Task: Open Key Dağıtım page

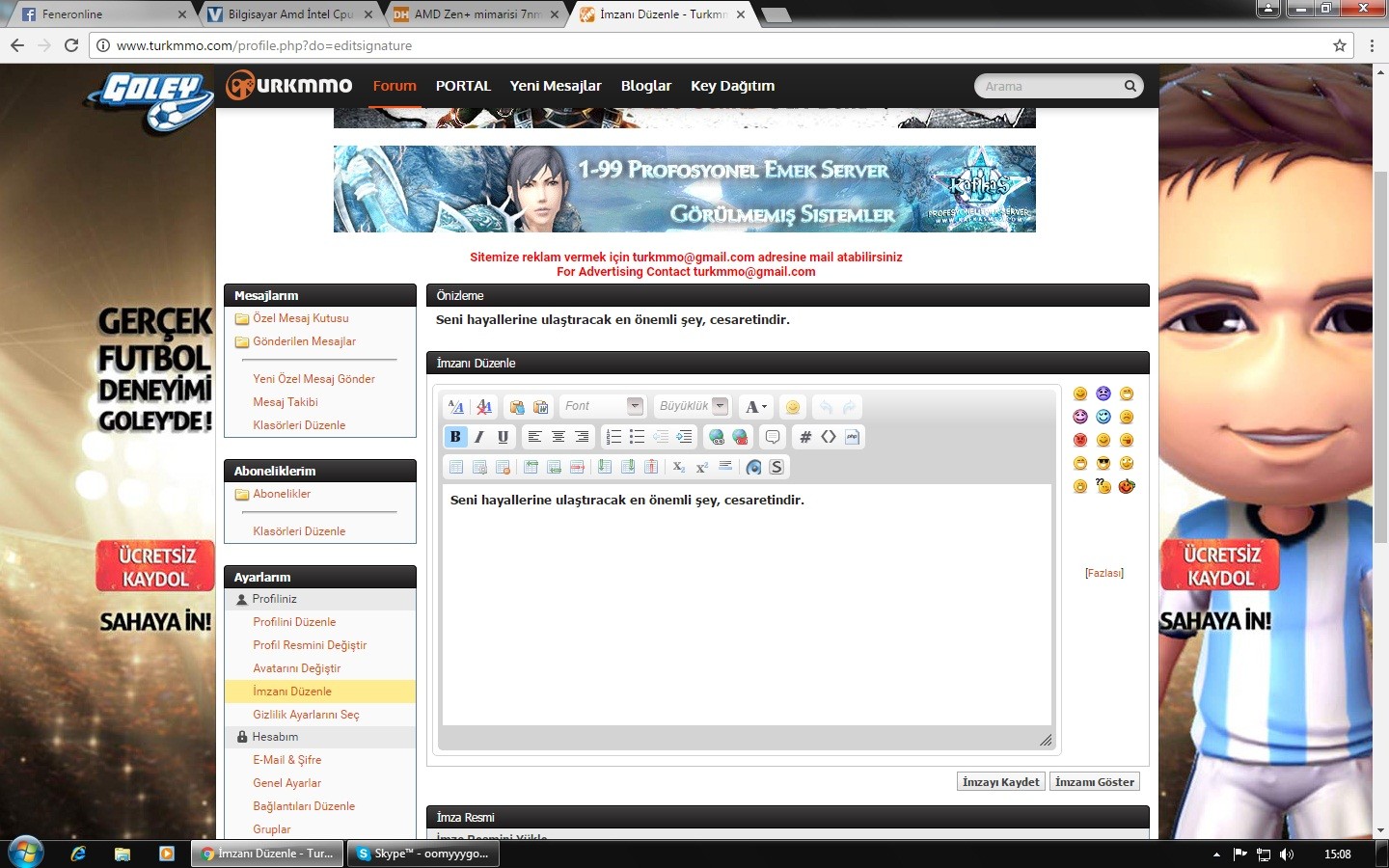Action: 733,86
